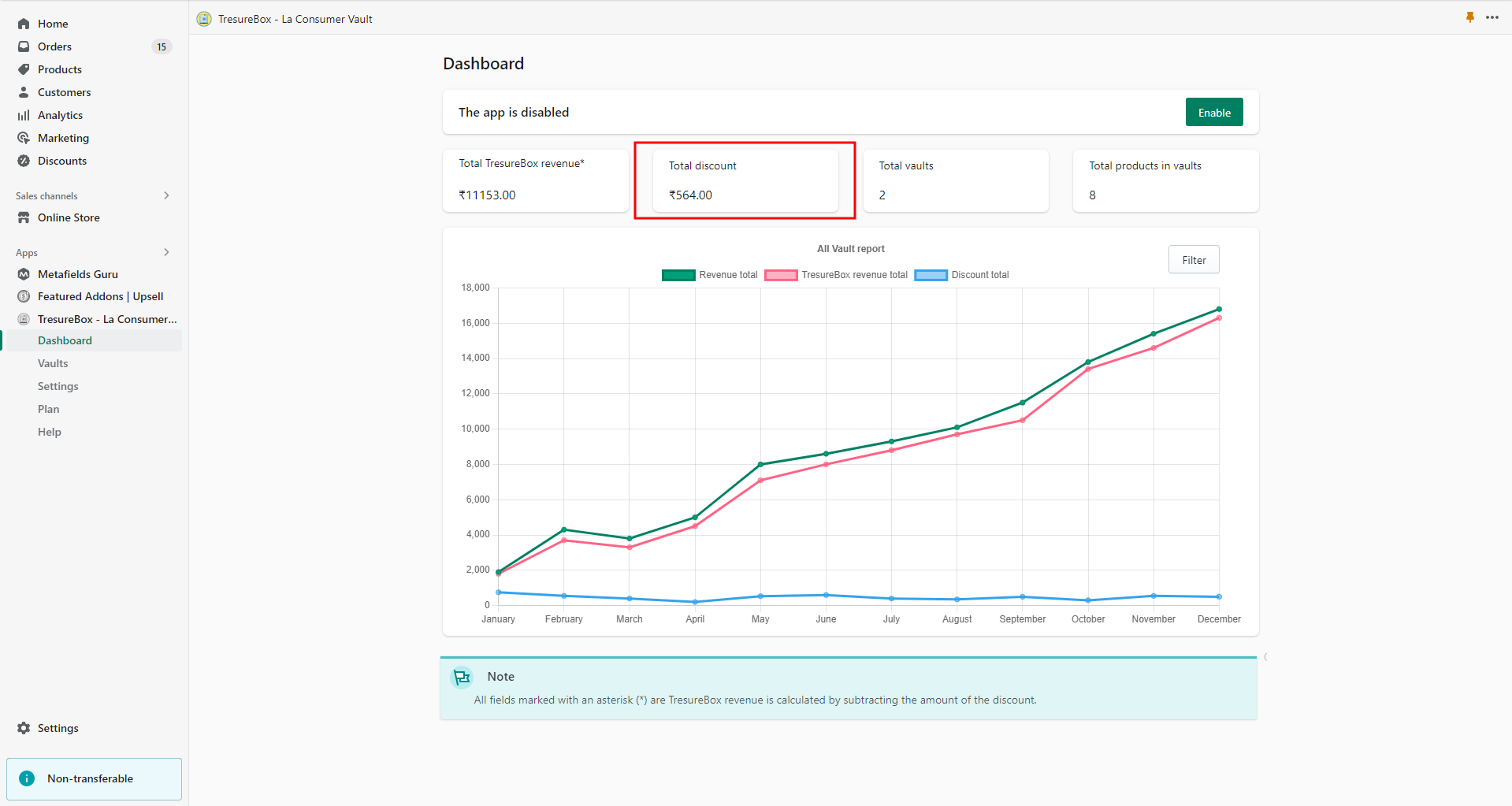Go to Customers page
Viewport: 1512px width, 806px height.
65,92
